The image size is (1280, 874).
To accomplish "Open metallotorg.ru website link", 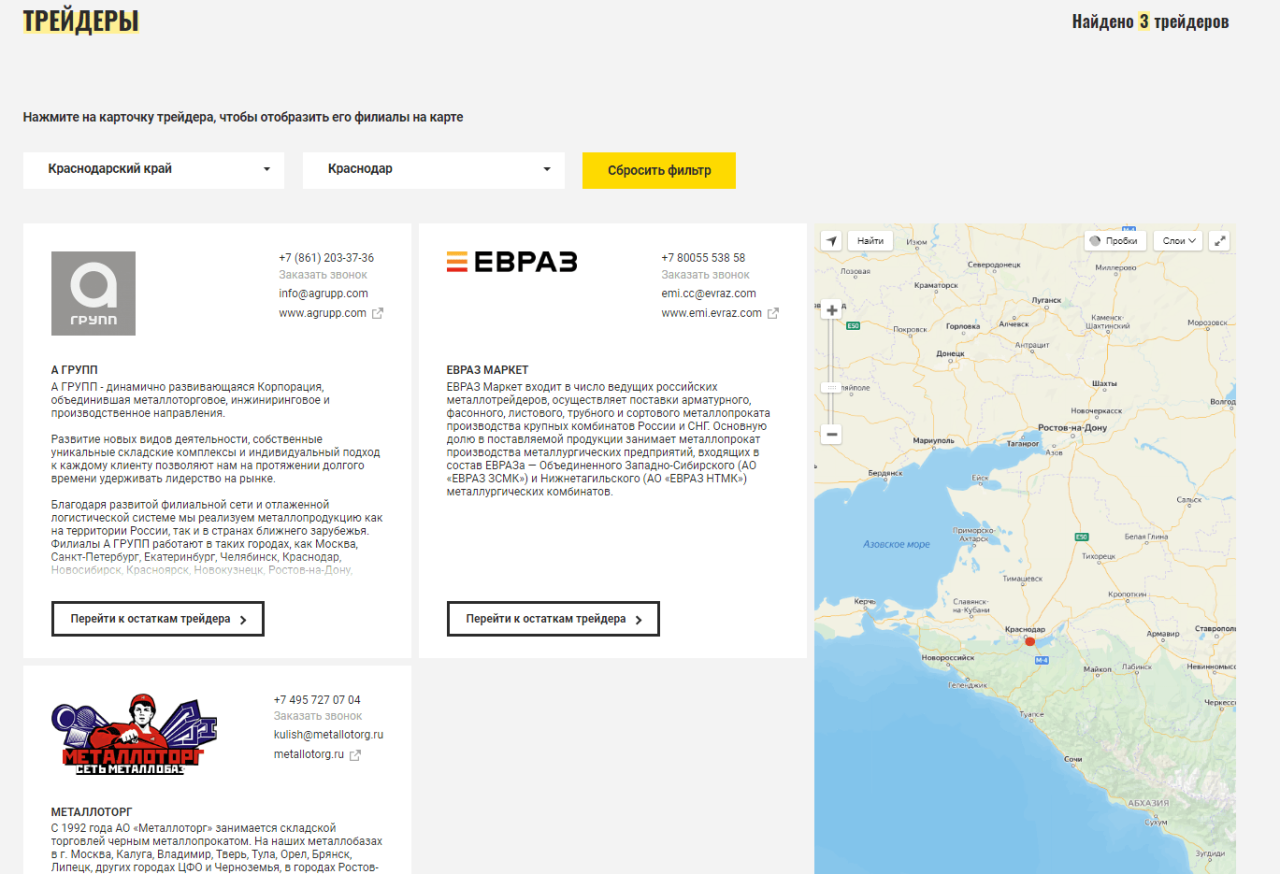I will (x=309, y=754).
